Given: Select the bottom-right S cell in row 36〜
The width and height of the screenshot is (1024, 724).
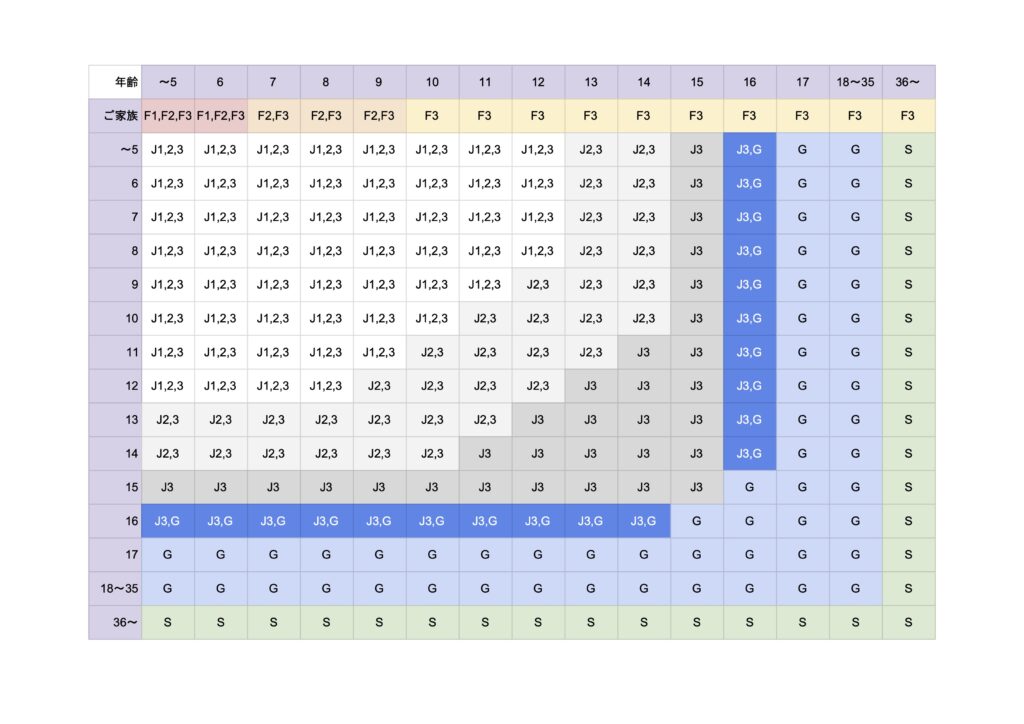Looking at the screenshot, I should pyautogui.click(x=908, y=622).
